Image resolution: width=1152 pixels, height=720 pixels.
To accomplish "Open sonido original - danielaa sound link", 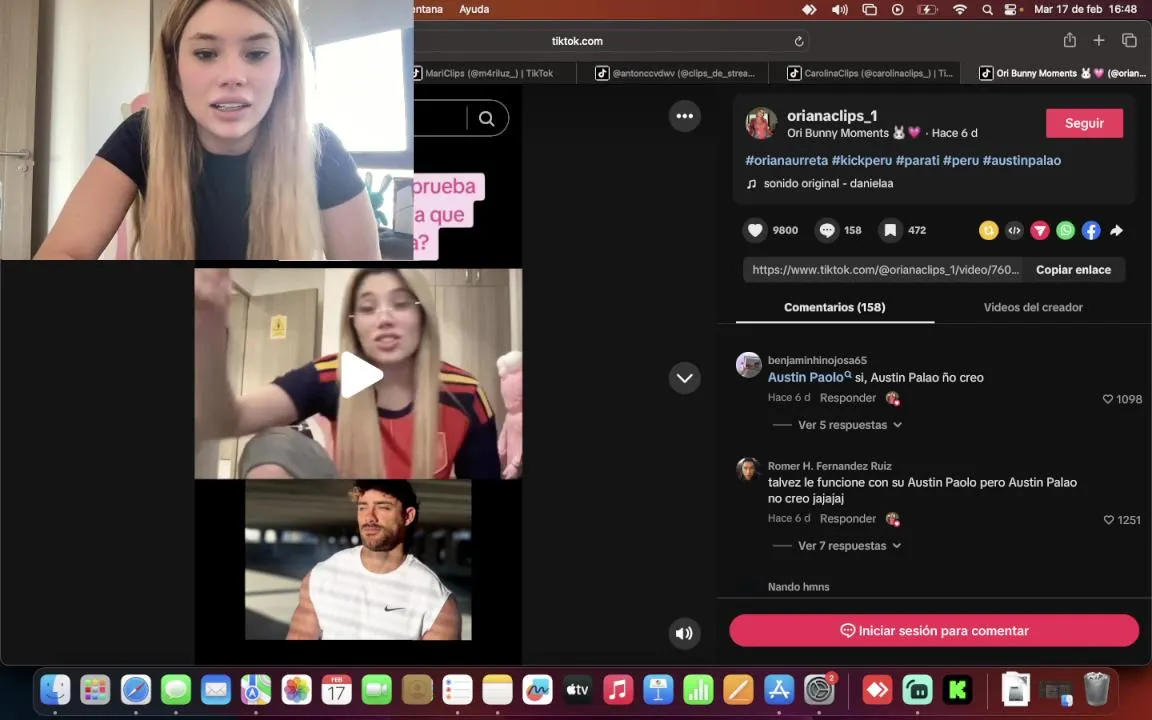I will pos(828,184).
